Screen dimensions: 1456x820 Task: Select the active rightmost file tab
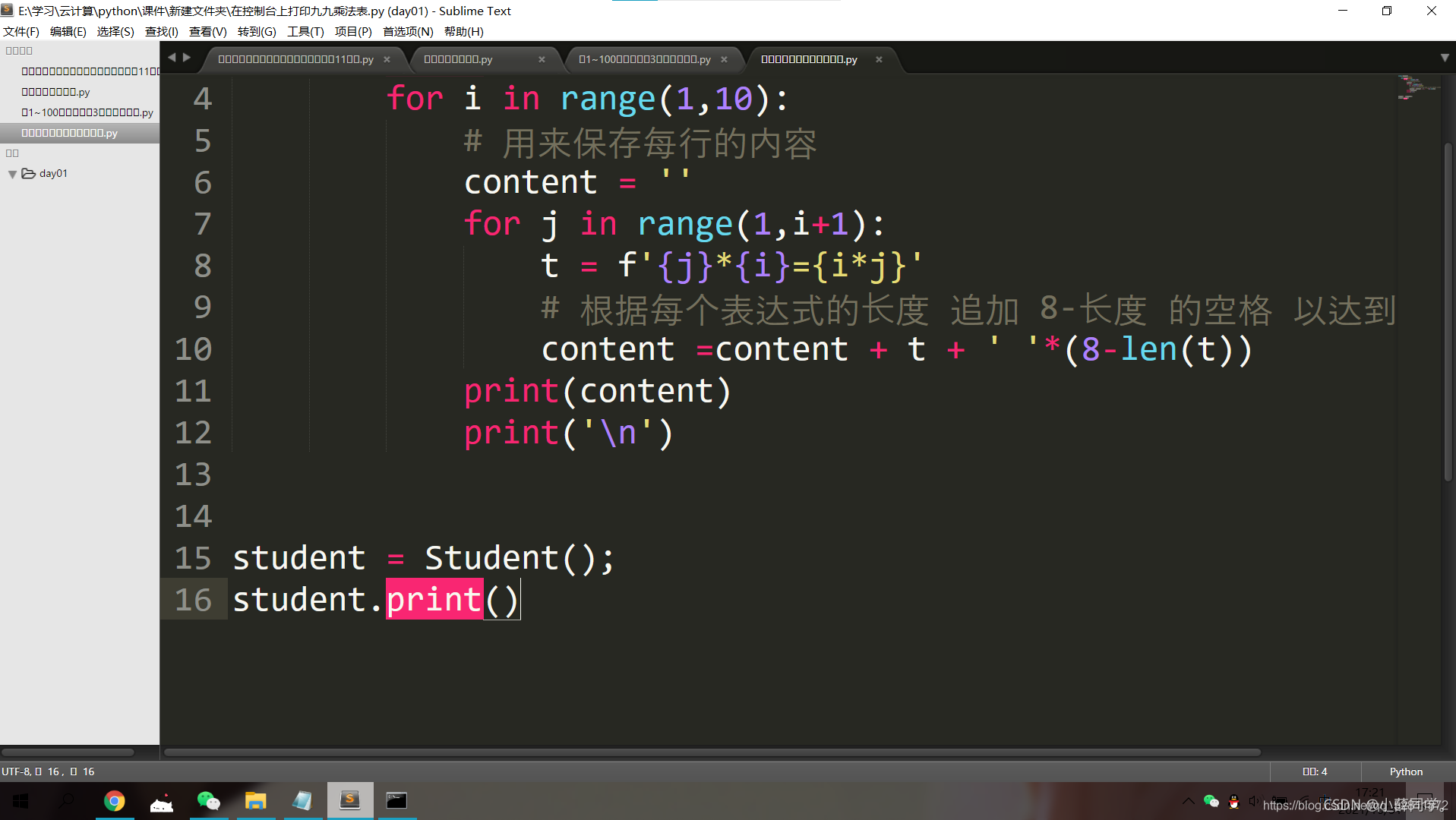tap(809, 59)
